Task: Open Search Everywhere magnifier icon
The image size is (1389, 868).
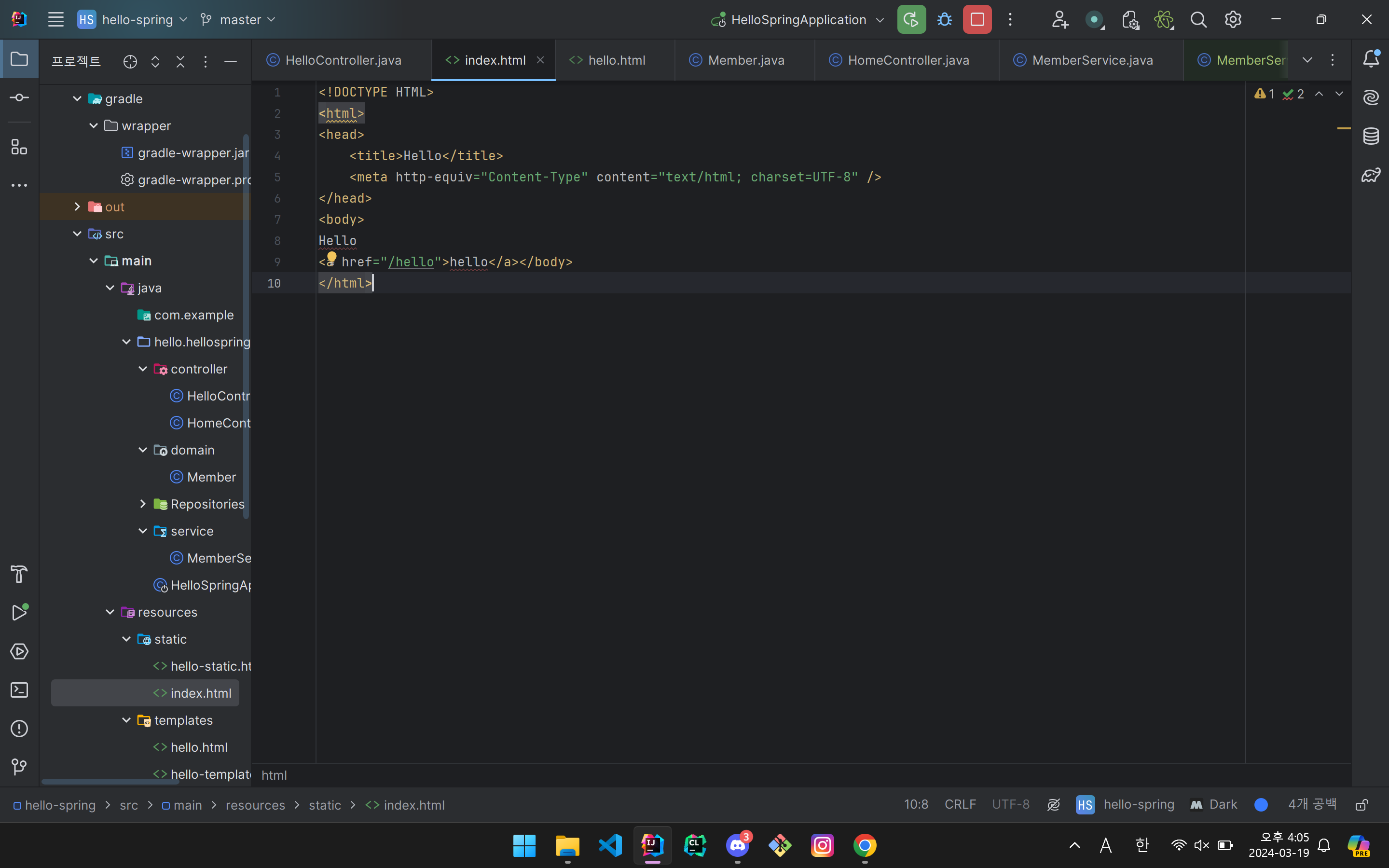Action: pos(1198,19)
